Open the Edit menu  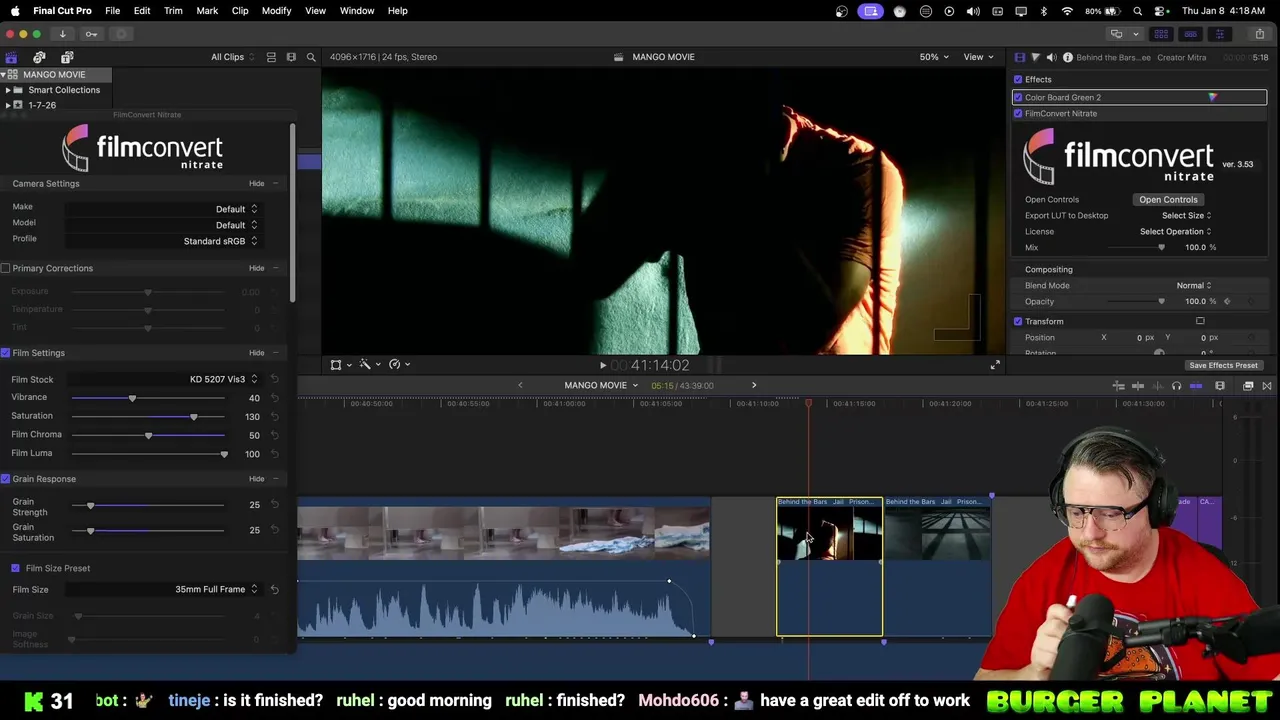pos(142,11)
